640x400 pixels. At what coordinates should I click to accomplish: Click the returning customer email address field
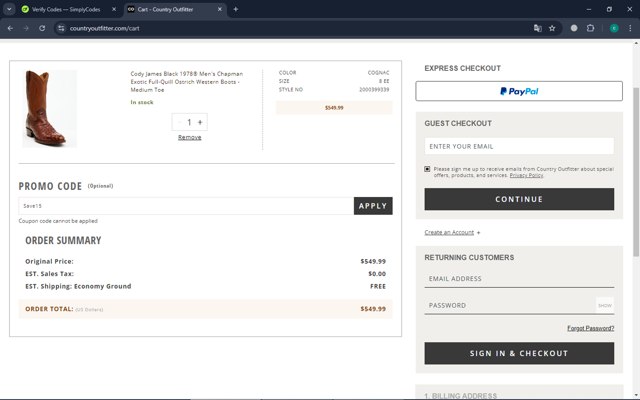[519, 279]
